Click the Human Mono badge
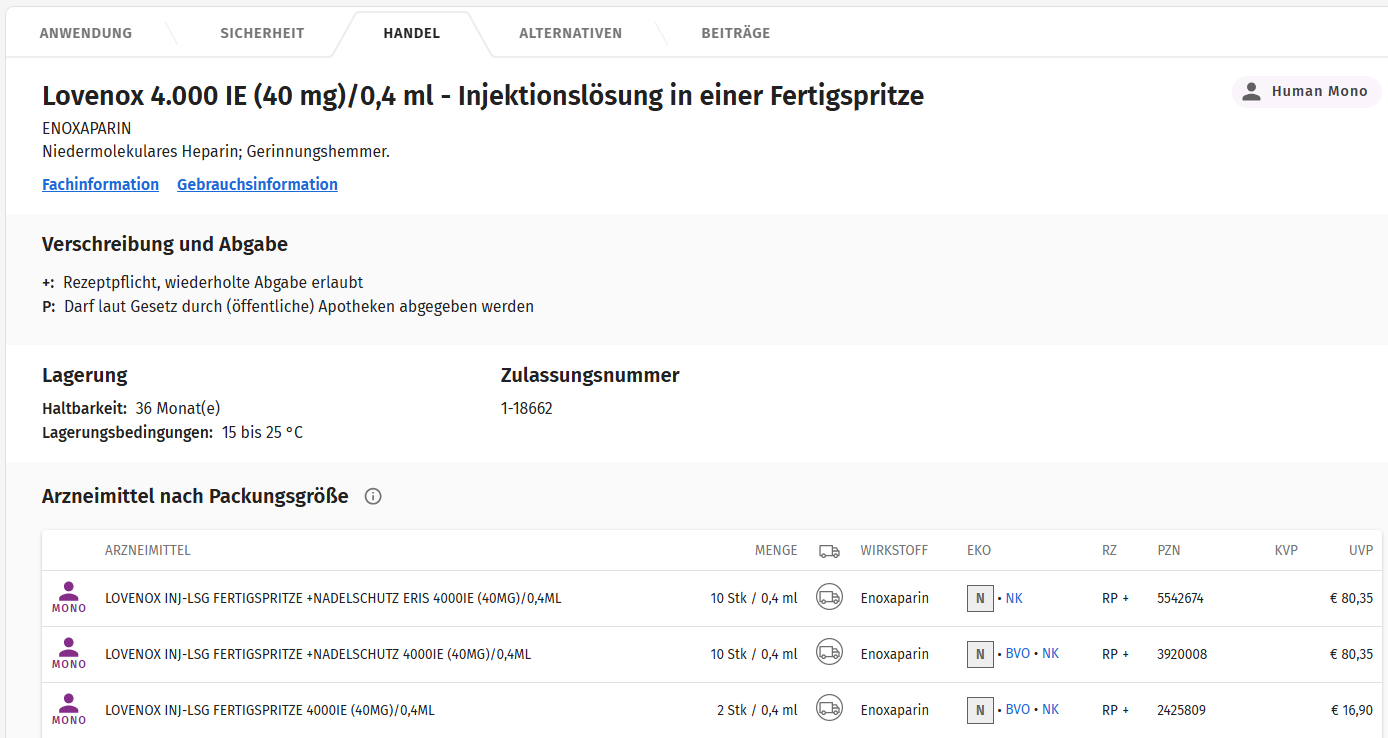The height and width of the screenshot is (738, 1388). 1307,91
